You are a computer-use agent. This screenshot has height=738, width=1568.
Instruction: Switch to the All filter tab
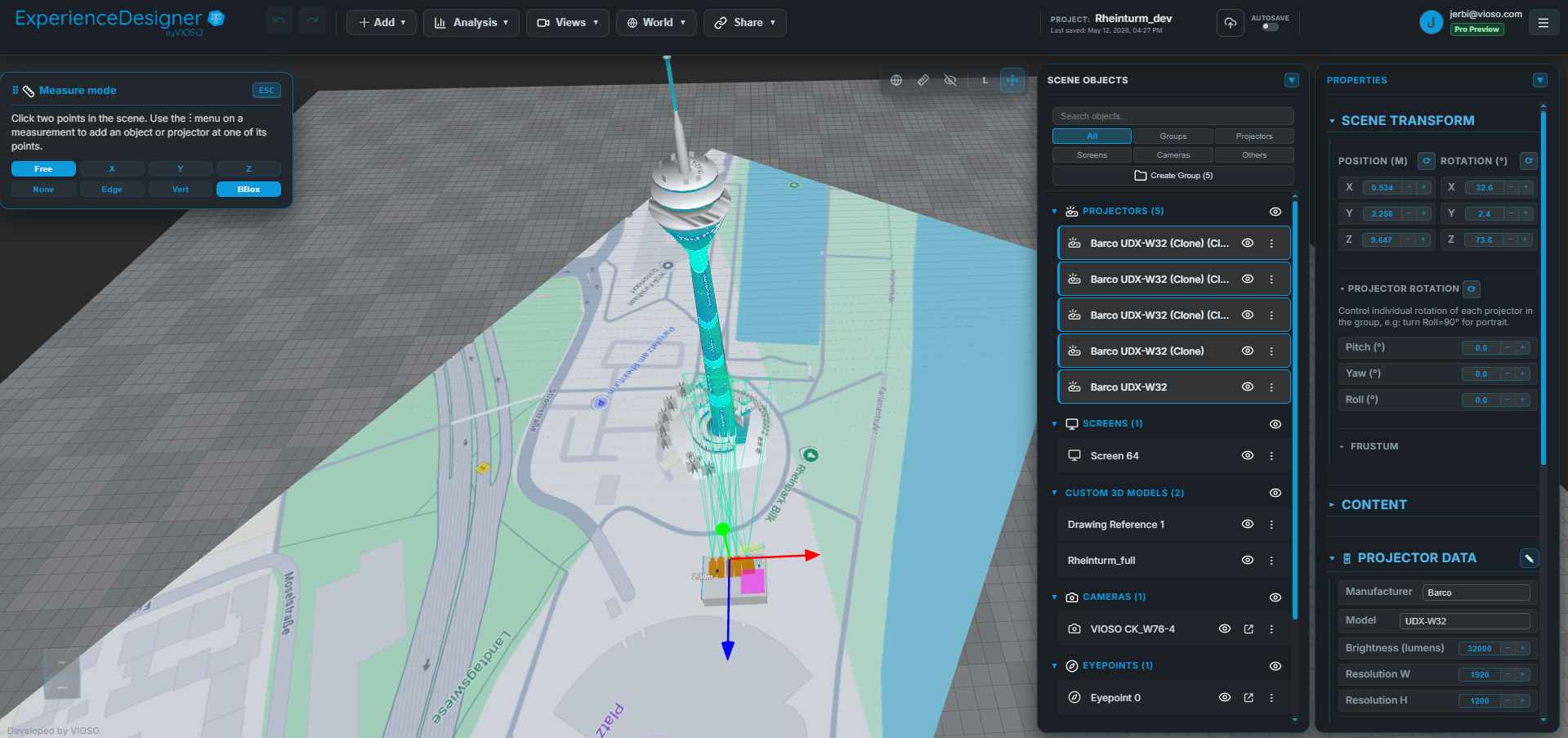tap(1092, 136)
